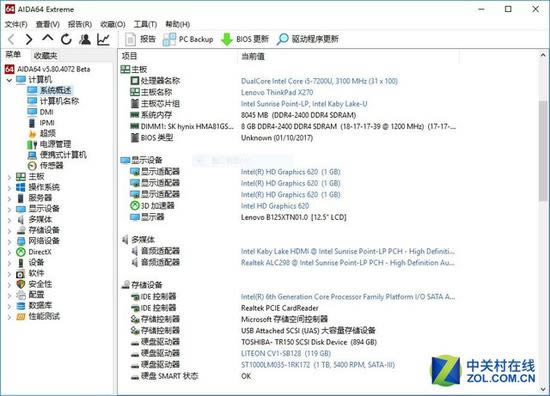Open the 工具(T) menu
The image size is (550, 396).
click(145, 24)
